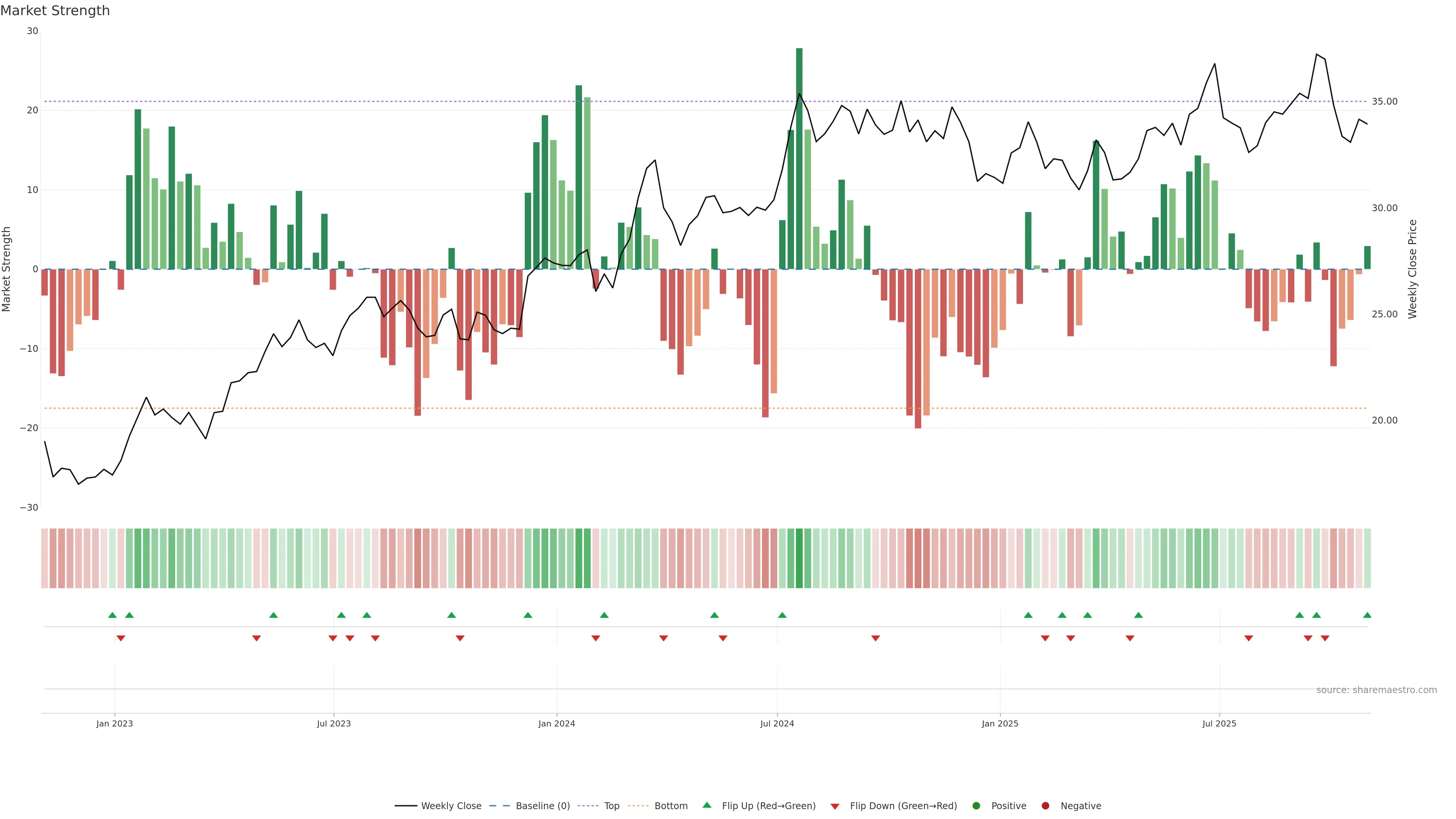Click the Positive green circle legend icon
1456x819 pixels.
pos(976,806)
